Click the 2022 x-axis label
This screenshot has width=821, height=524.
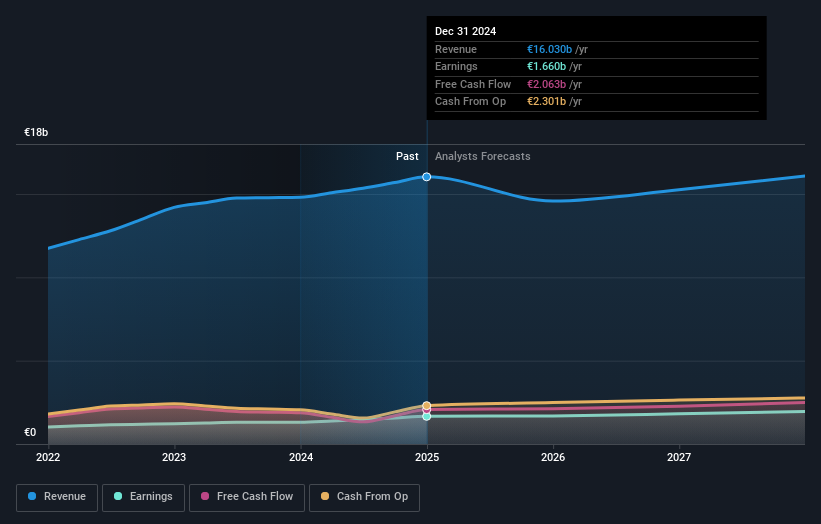(48, 457)
